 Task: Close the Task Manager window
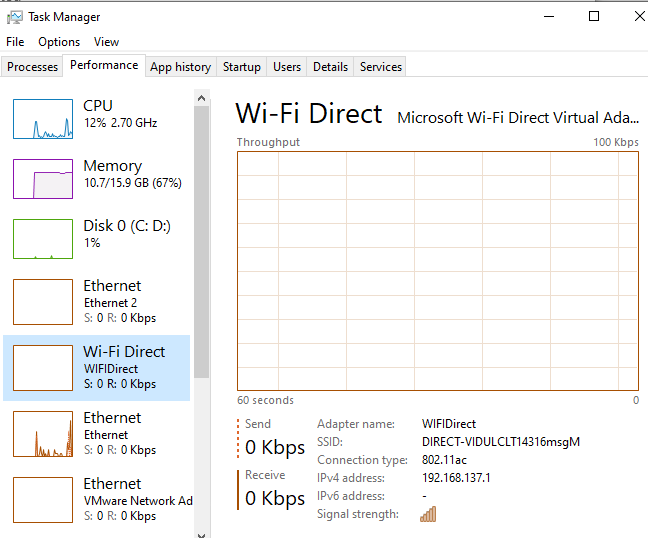click(639, 17)
